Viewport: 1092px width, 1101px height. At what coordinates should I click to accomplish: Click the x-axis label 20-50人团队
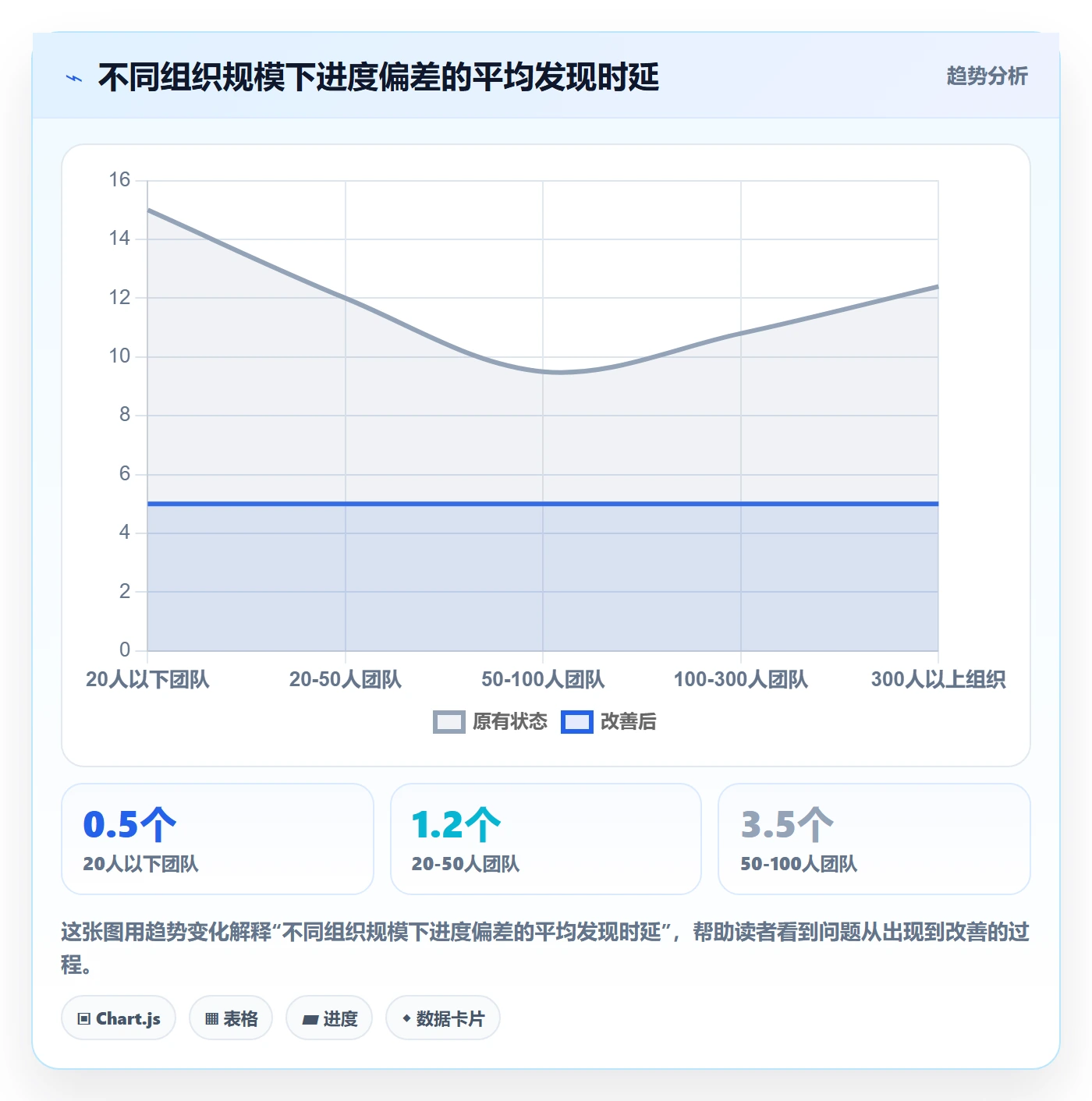[346, 679]
